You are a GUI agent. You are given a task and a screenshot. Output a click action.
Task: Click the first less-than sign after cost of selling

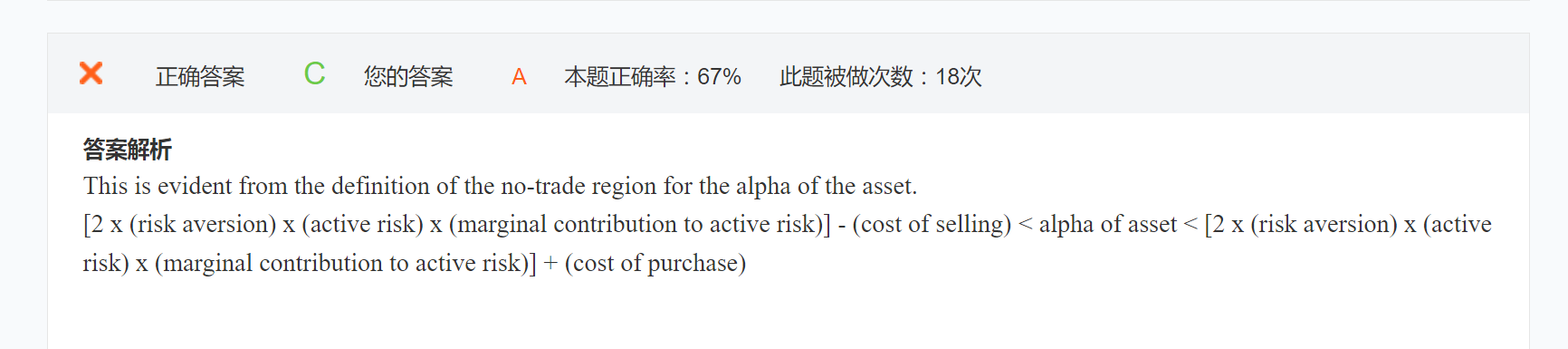(x=1025, y=225)
